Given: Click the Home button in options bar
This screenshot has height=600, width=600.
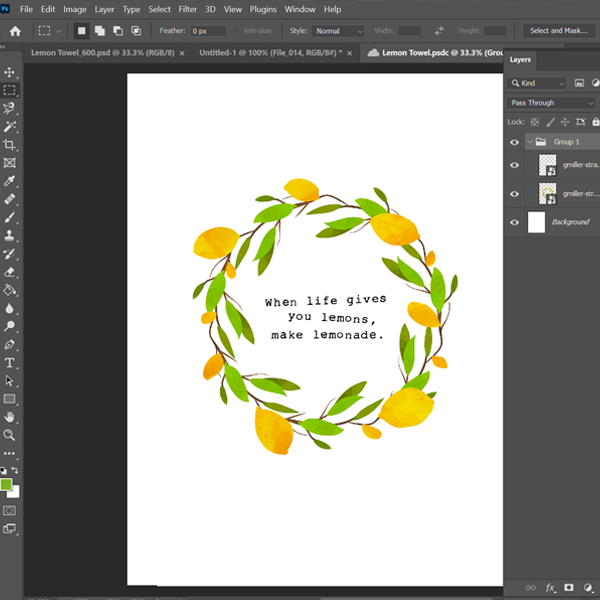Looking at the screenshot, I should click(15, 31).
